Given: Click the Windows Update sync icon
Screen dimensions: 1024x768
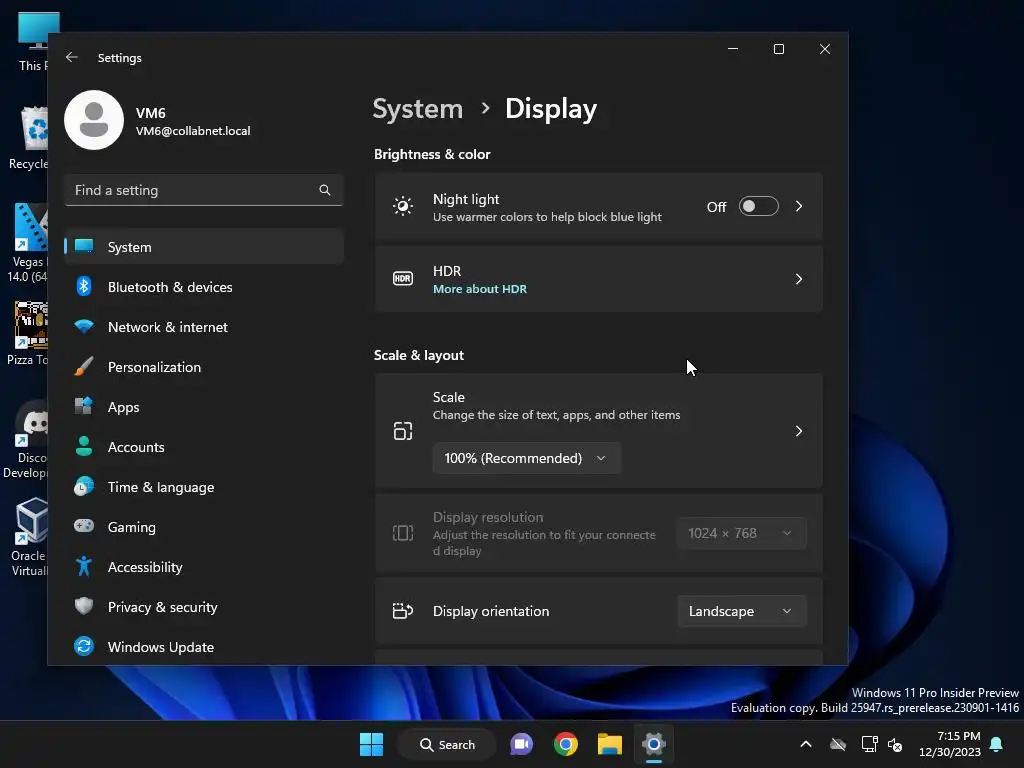Looking at the screenshot, I should [x=84, y=647].
